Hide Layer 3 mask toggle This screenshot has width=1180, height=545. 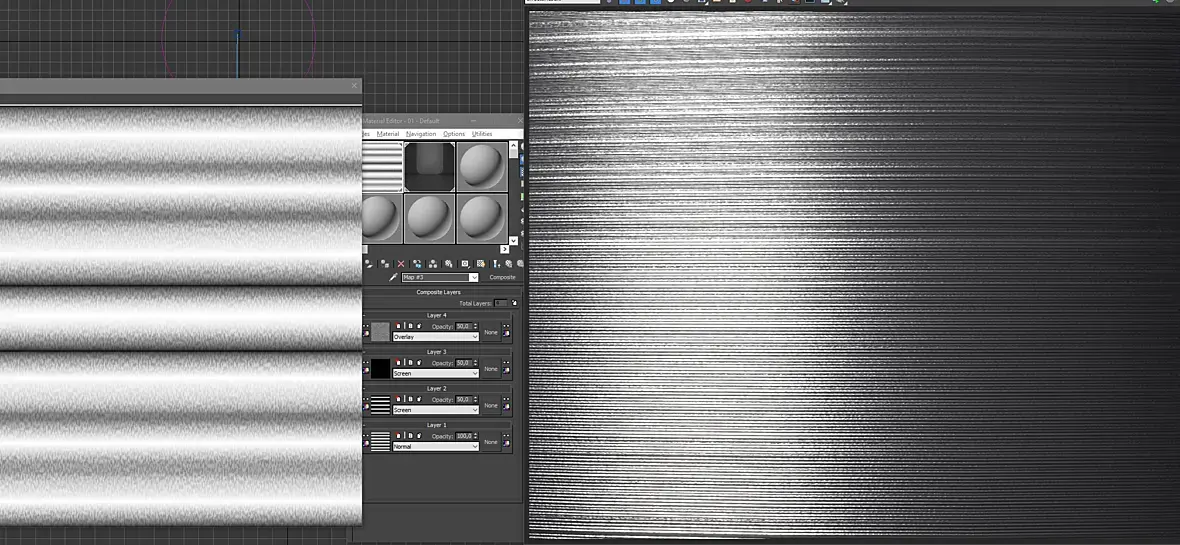click(x=506, y=362)
